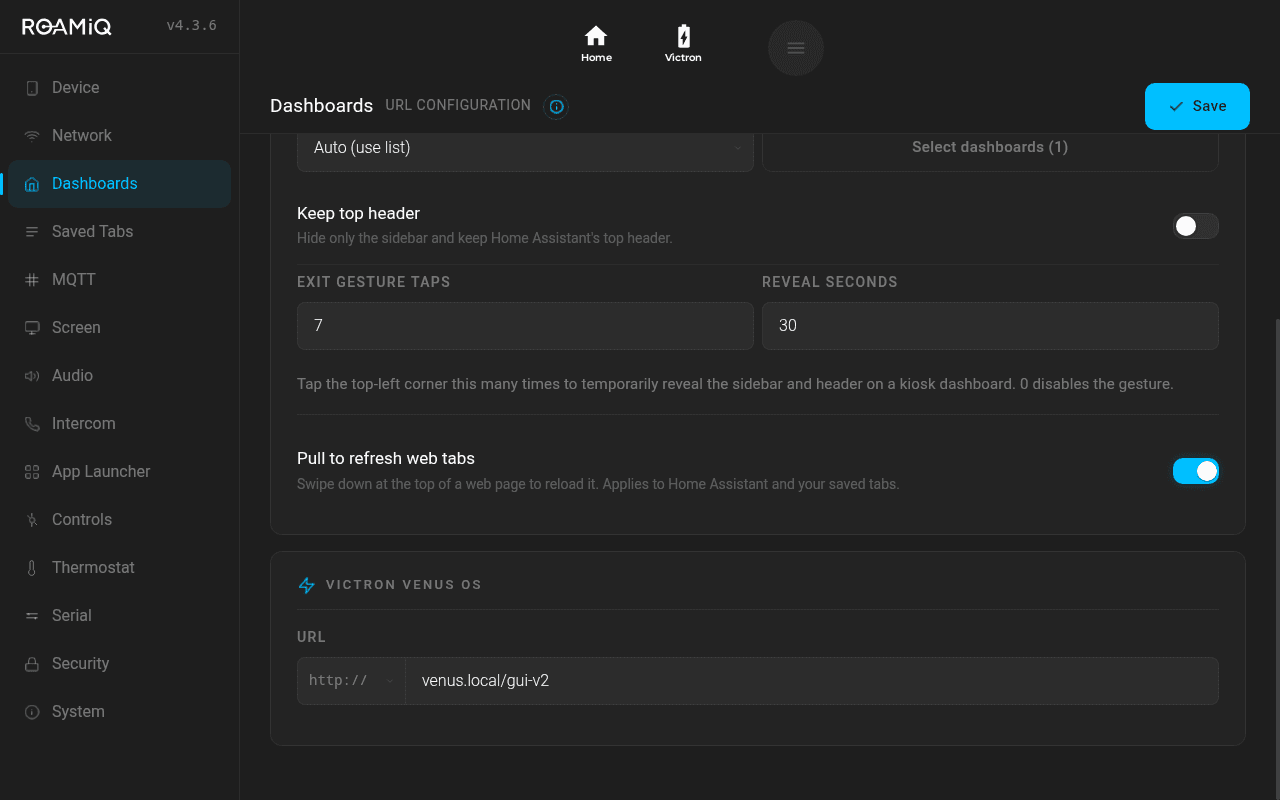Go to Saved Tabs settings
The image size is (1280, 800).
click(120, 232)
